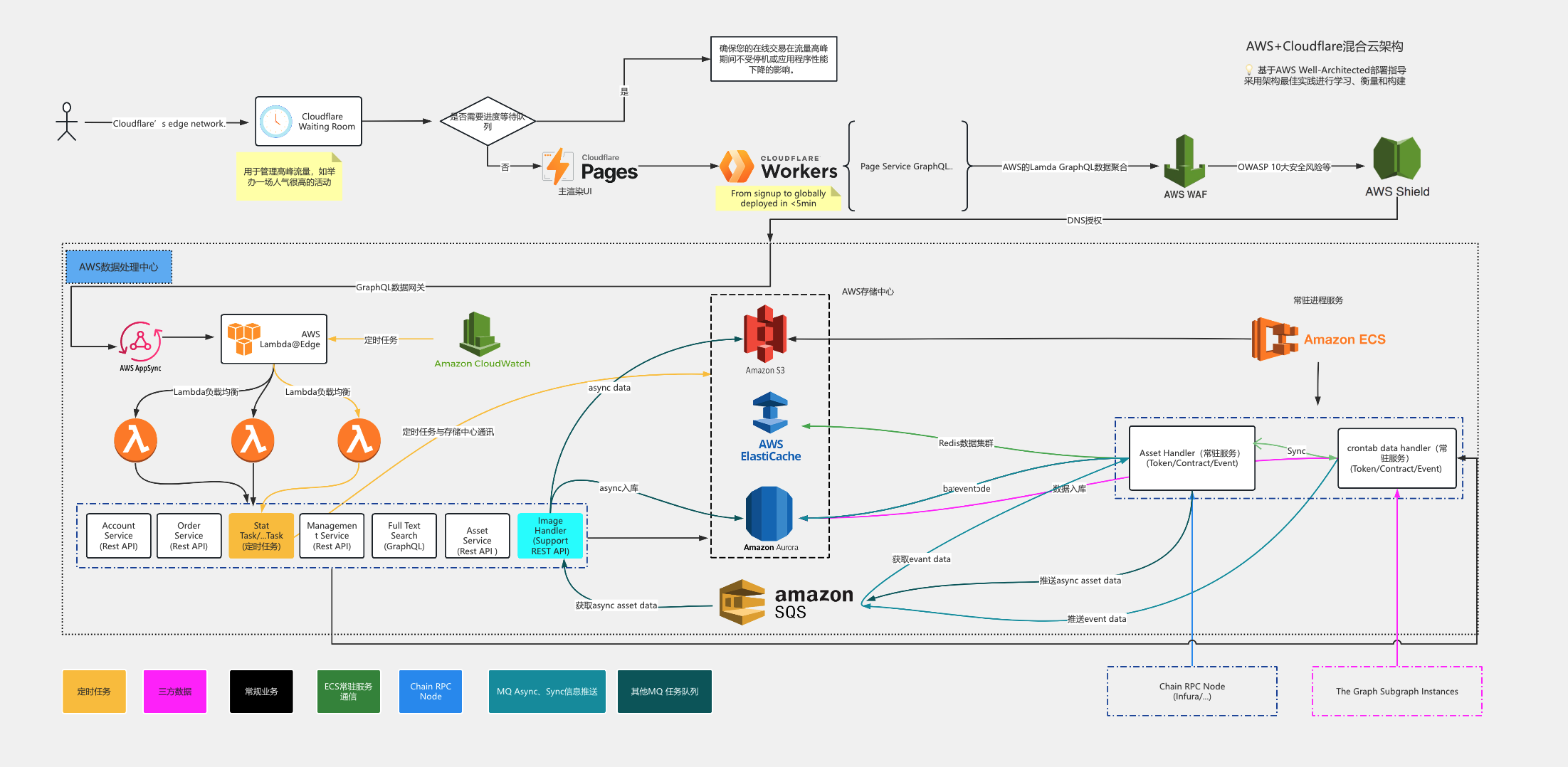Viewport: 1568px width, 767px height.
Task: Click the blue AWS数据处理中心 label box
Action: [x=119, y=267]
